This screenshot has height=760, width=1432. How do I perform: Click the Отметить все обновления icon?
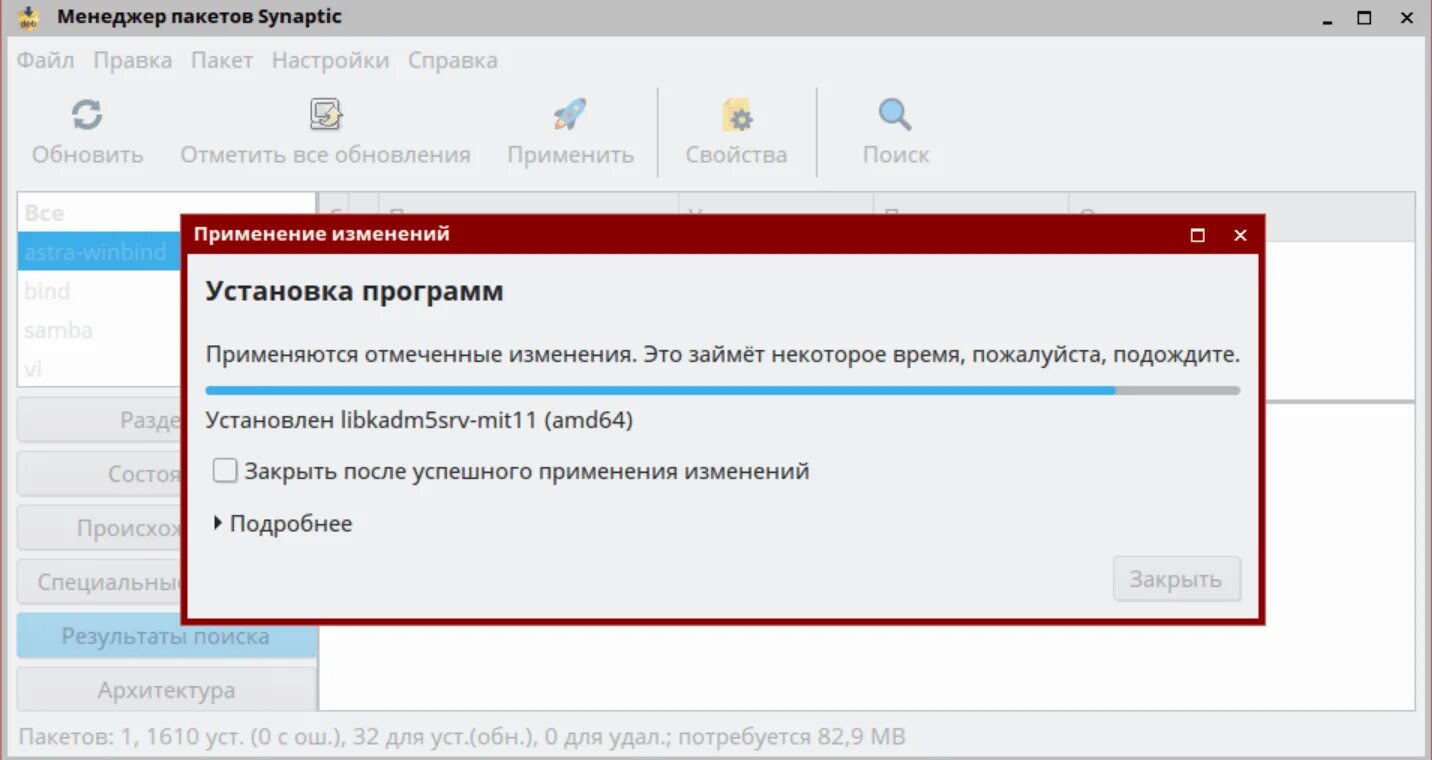[x=325, y=115]
